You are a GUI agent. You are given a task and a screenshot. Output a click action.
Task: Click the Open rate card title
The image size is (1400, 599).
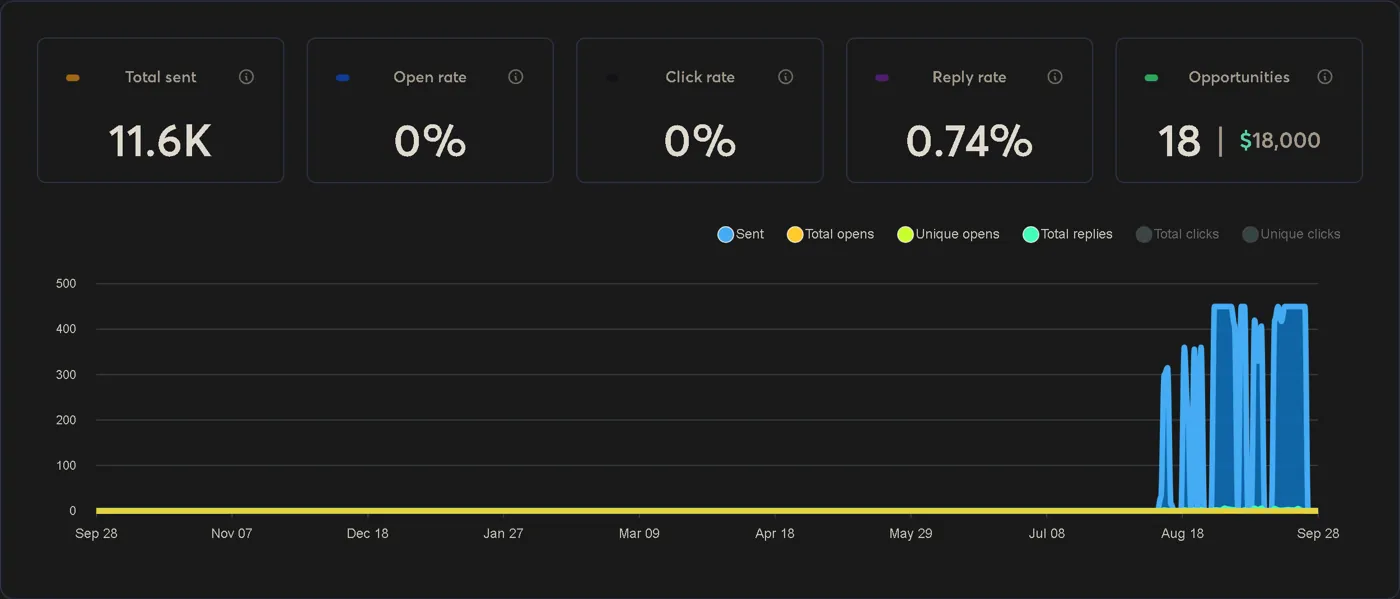pyautogui.click(x=430, y=77)
